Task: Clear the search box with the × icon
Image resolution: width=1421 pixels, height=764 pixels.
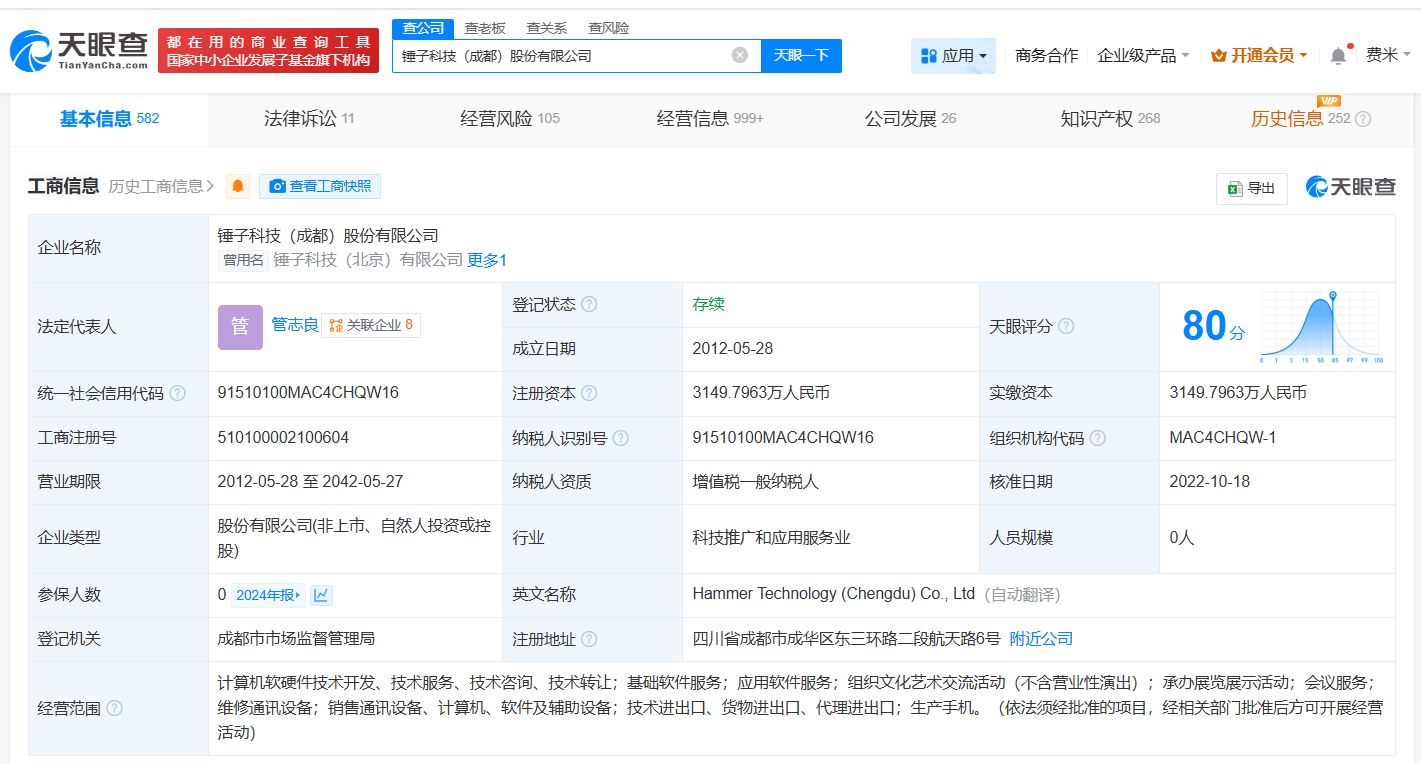Action: 737,55
